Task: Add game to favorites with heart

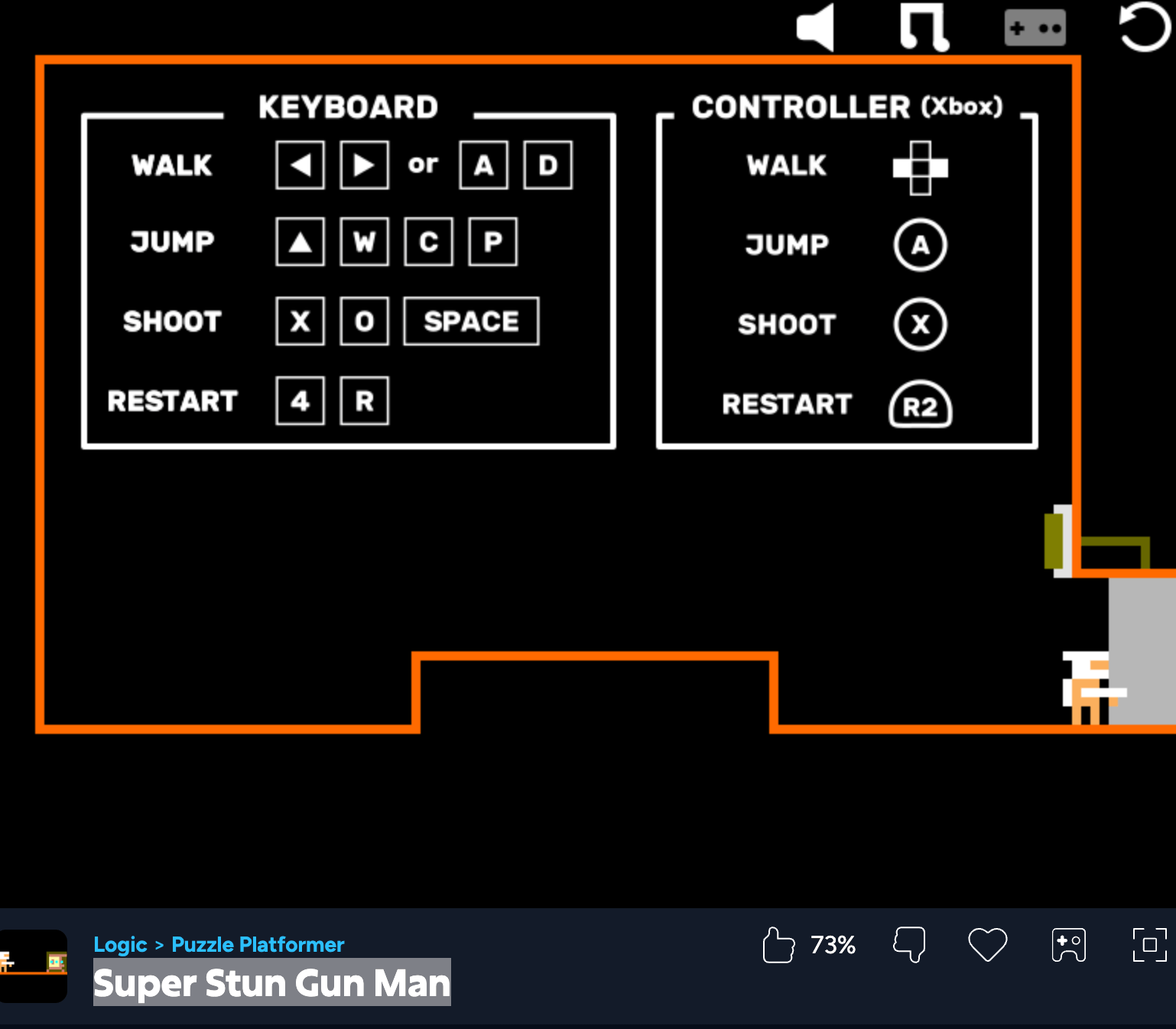Action: pos(987,945)
